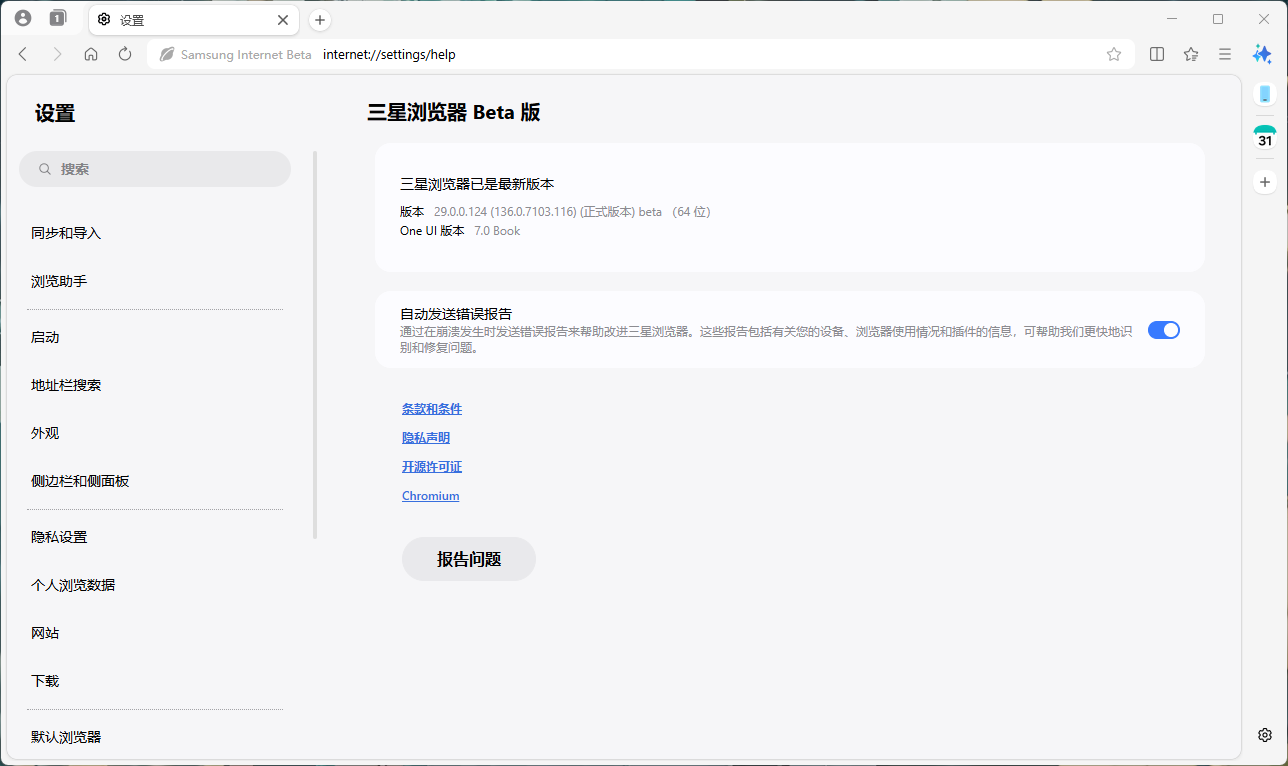The image size is (1288, 766).
Task: Open the tab manager icon
Action: pyautogui.click(x=56, y=18)
